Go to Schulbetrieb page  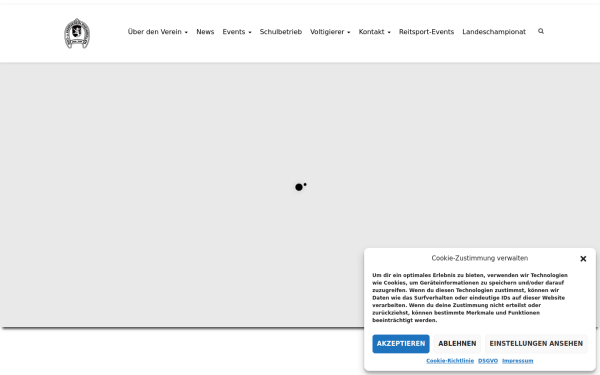(x=280, y=32)
